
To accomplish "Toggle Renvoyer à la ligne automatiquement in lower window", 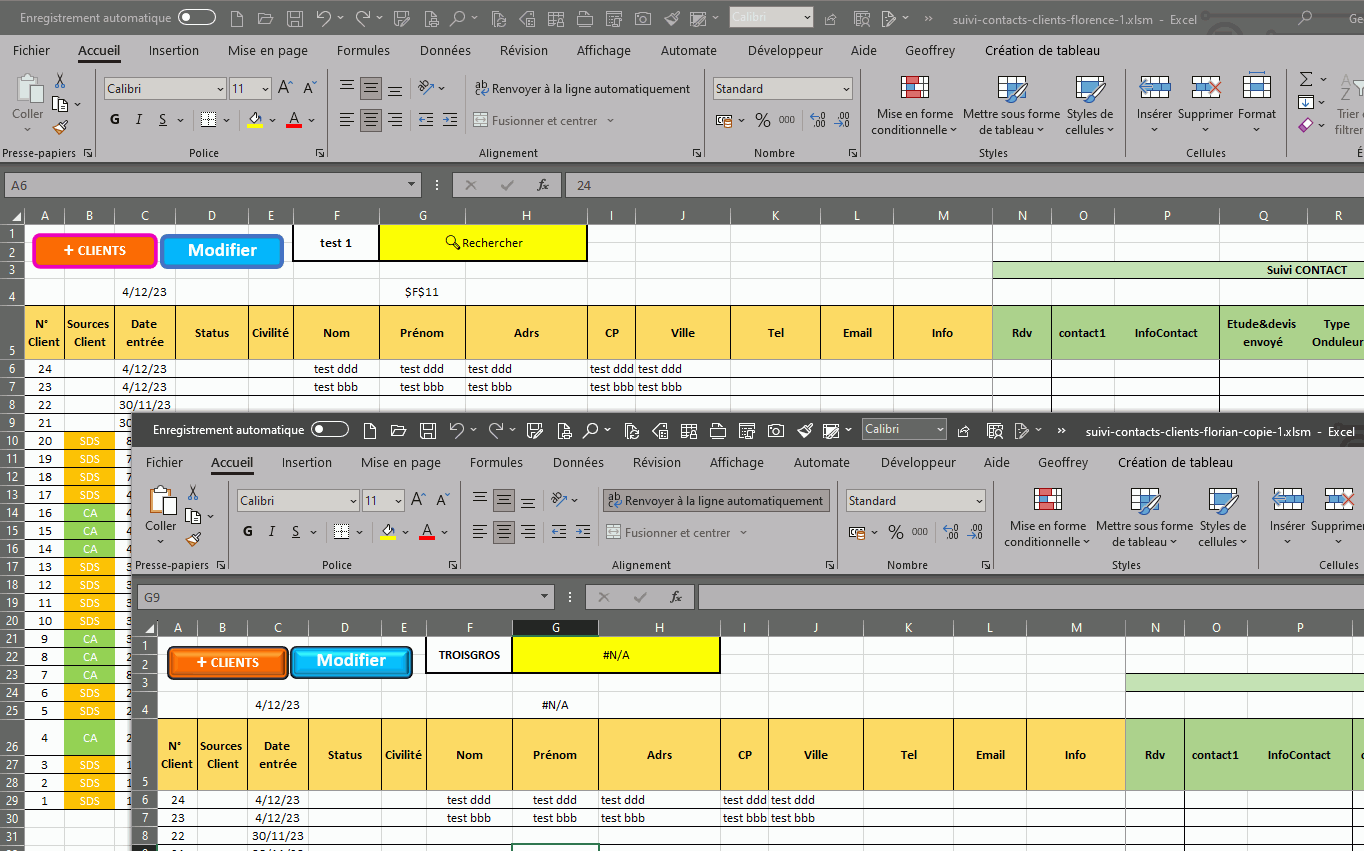I will click(716, 501).
